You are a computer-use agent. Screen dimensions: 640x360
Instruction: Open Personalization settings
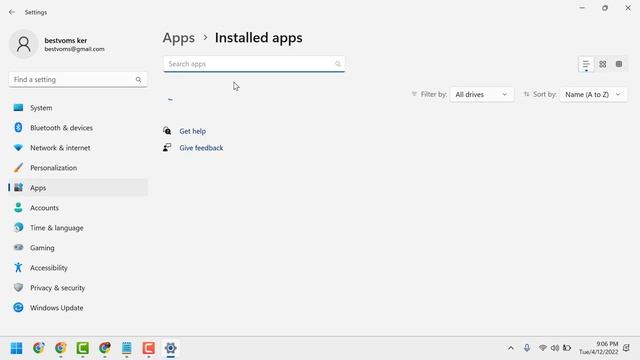[78, 168]
